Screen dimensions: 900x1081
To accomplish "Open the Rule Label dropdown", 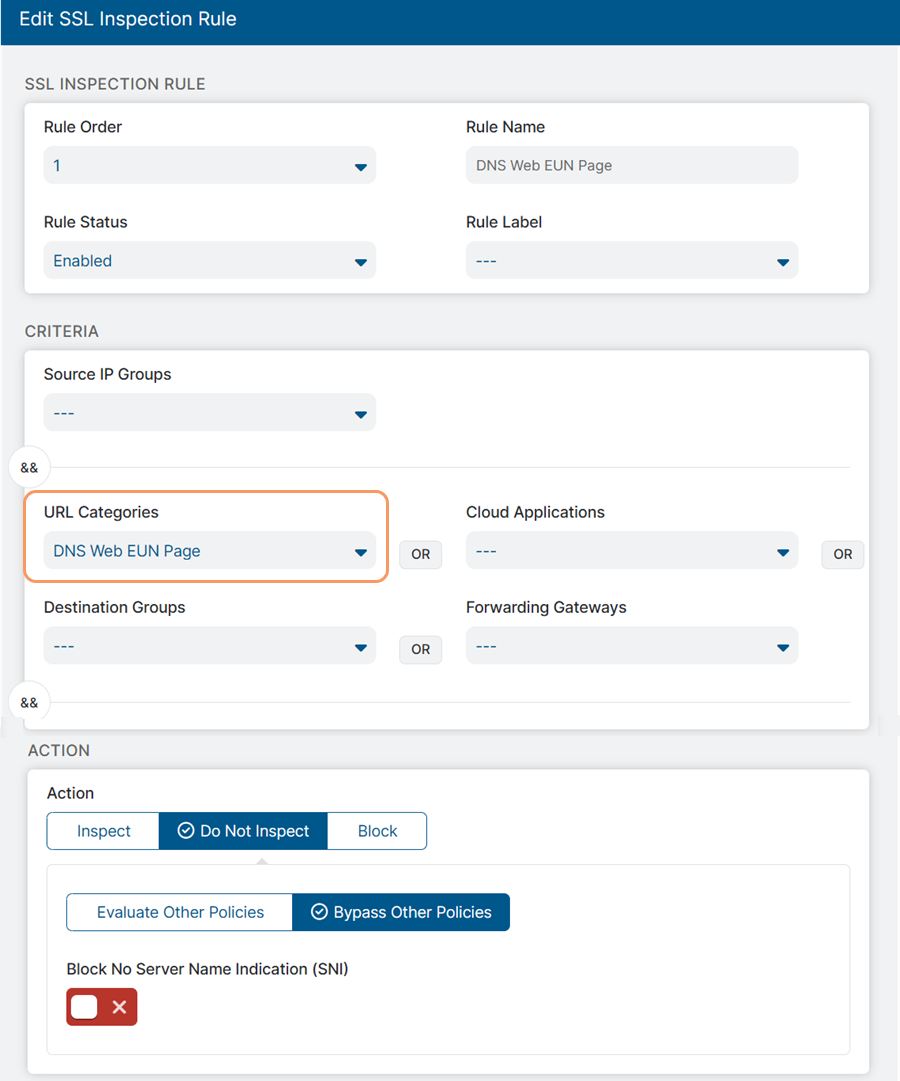I will pyautogui.click(x=631, y=261).
